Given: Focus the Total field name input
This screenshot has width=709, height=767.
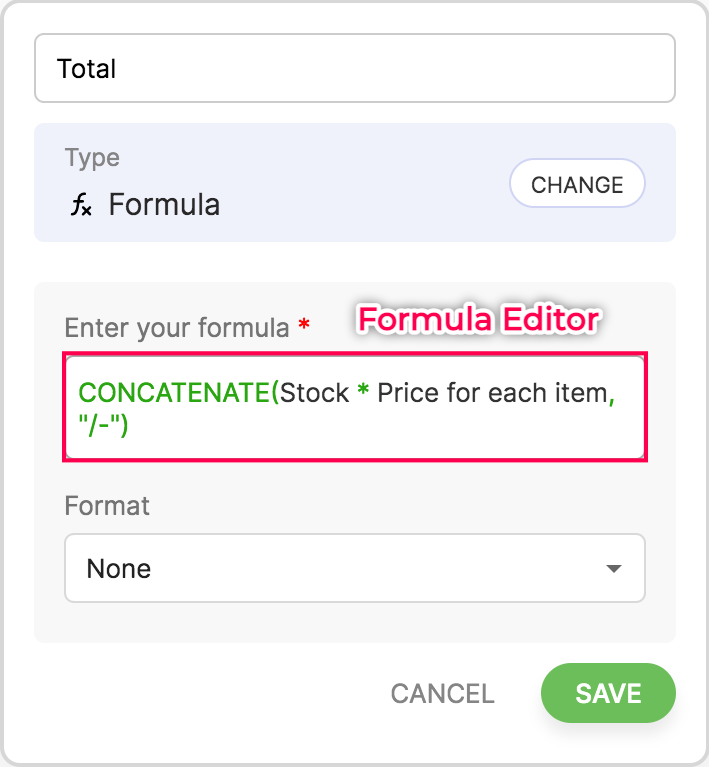Looking at the screenshot, I should pos(354,69).
